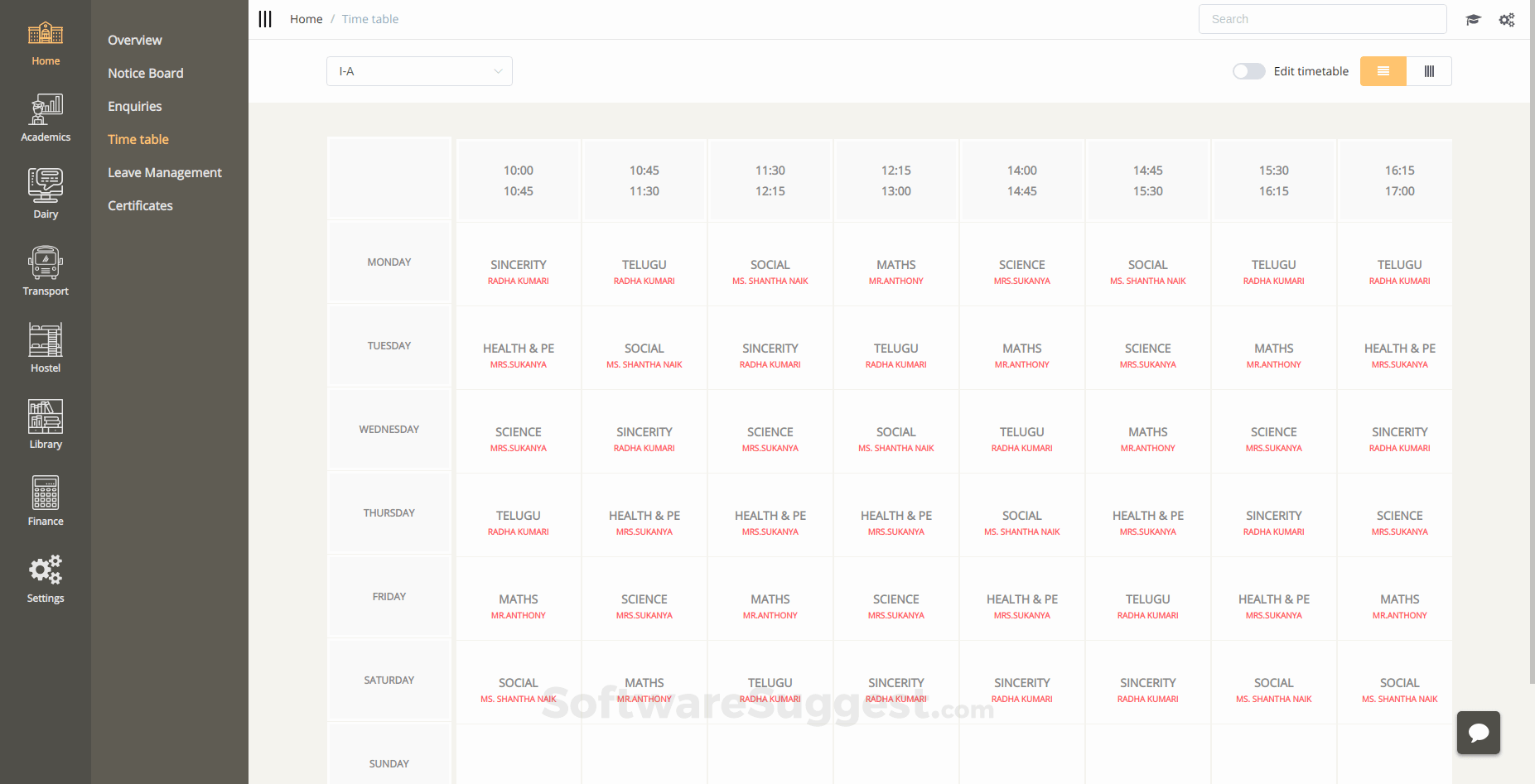Screen dimensions: 1535x784
Task: Open Monday 10:00 SINCERITY period
Action: [519, 265]
